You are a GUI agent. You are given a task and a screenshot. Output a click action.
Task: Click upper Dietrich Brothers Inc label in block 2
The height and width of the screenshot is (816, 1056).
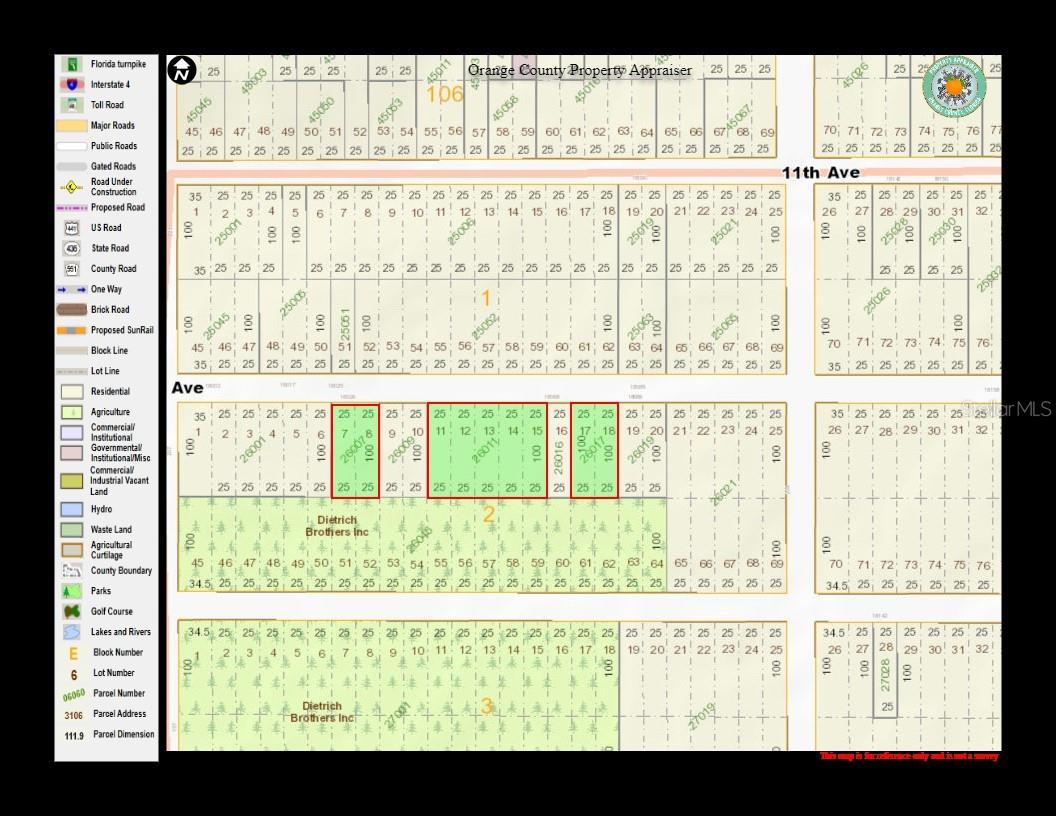pyautogui.click(x=337, y=526)
